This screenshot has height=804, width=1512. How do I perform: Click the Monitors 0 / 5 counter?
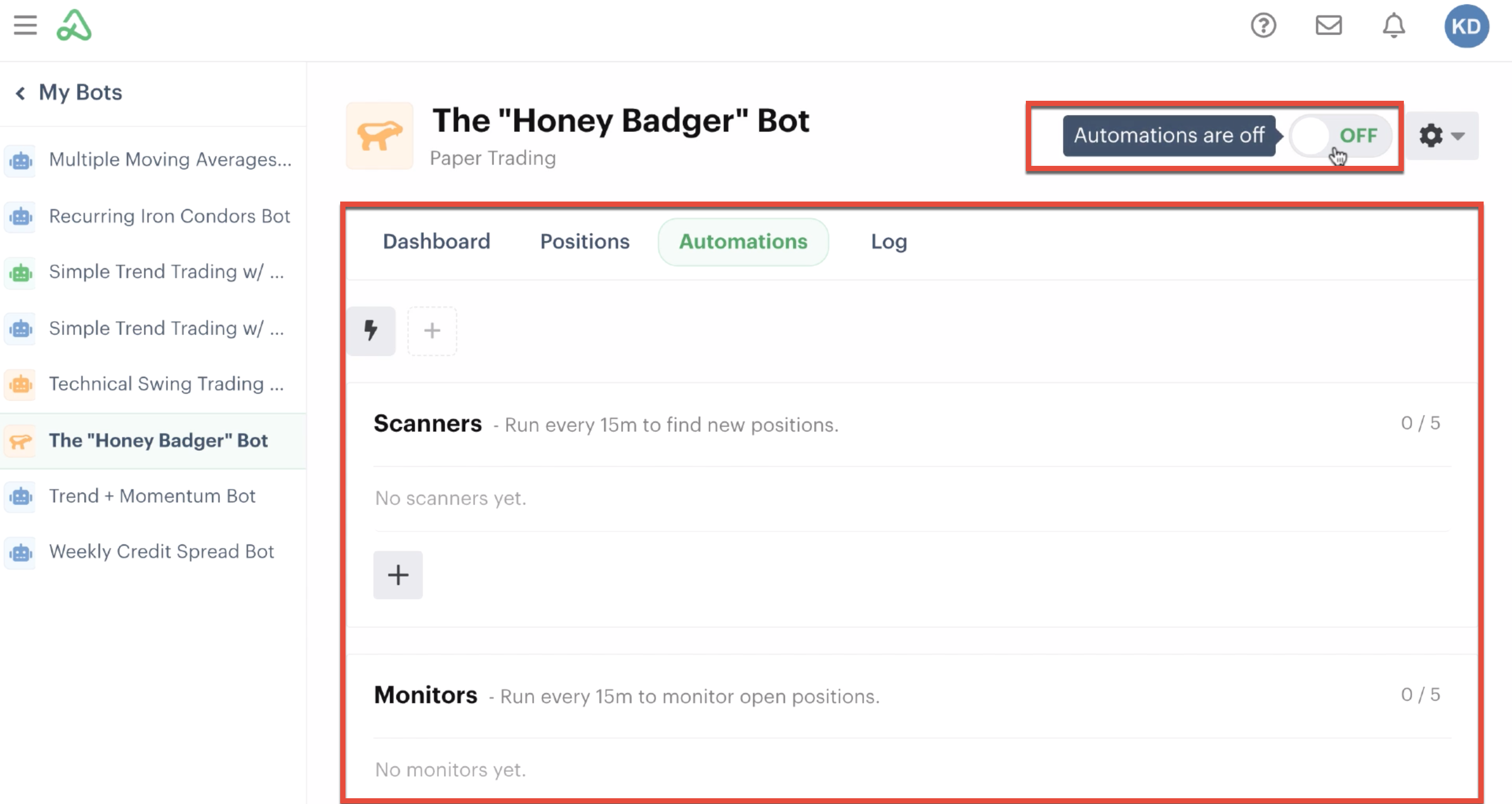coord(1420,695)
